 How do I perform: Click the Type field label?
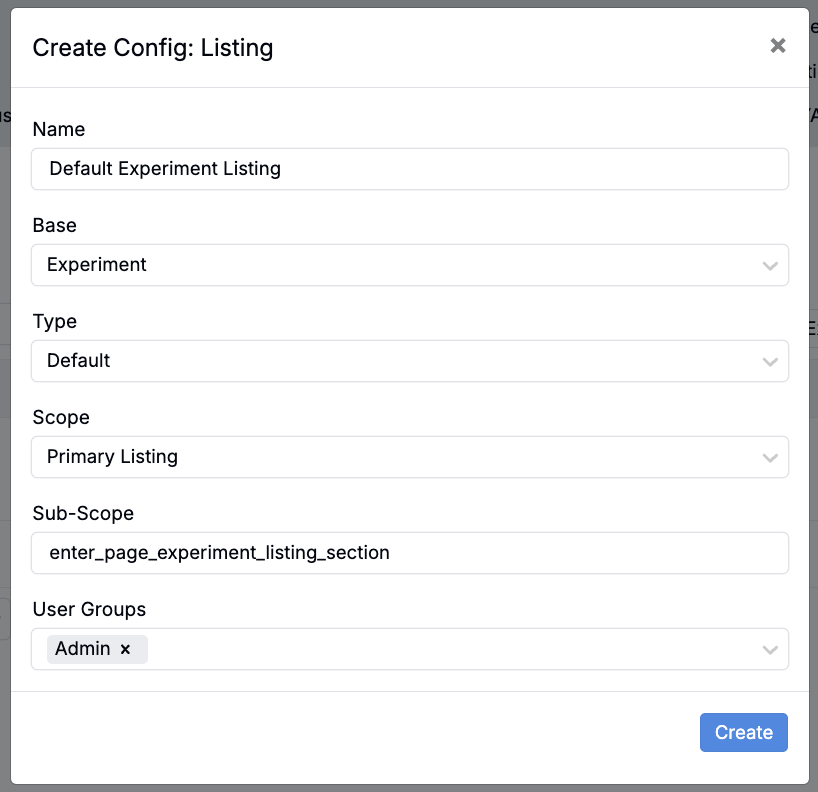(55, 321)
